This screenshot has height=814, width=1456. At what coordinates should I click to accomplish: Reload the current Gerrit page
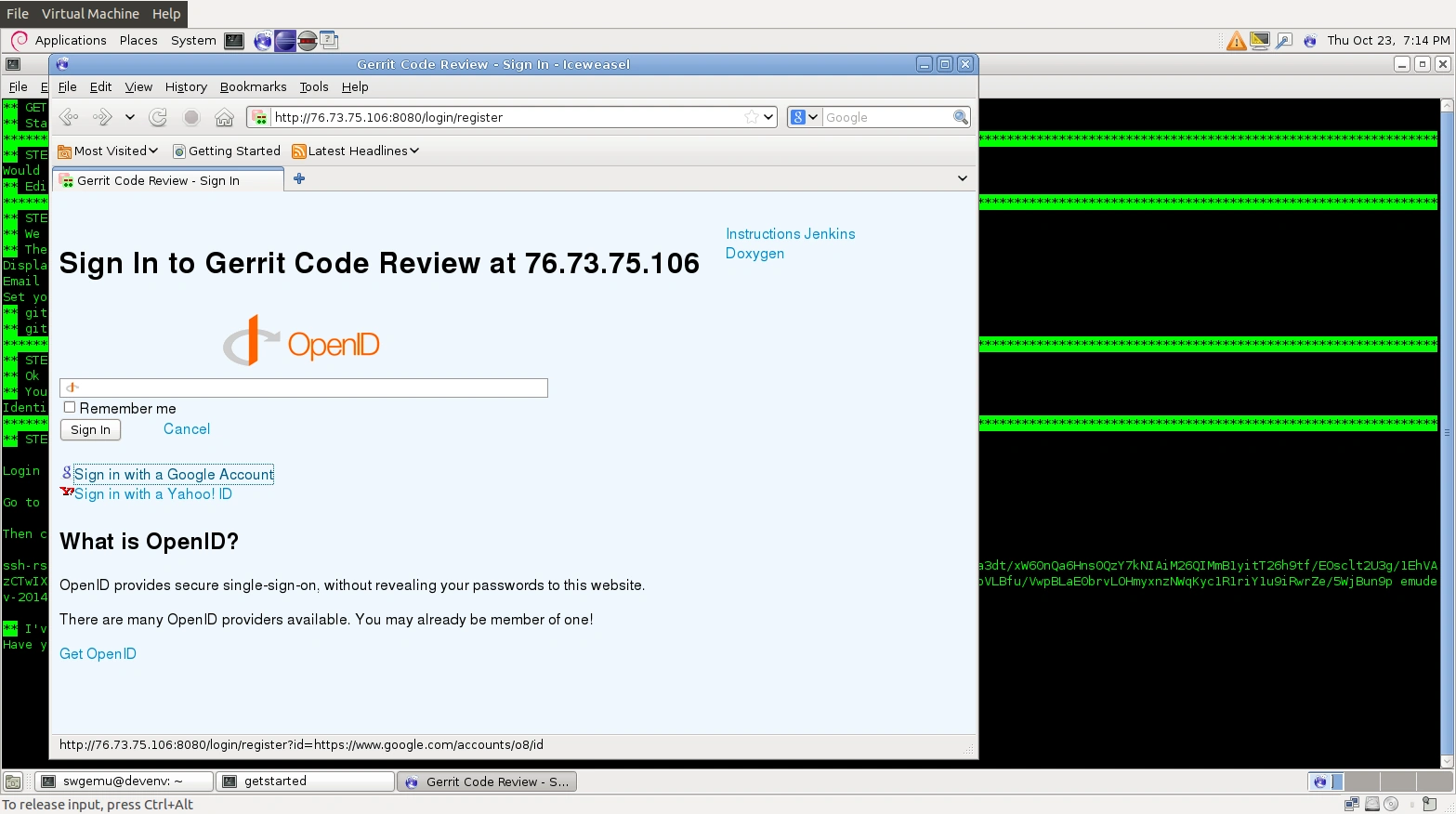pos(158,117)
